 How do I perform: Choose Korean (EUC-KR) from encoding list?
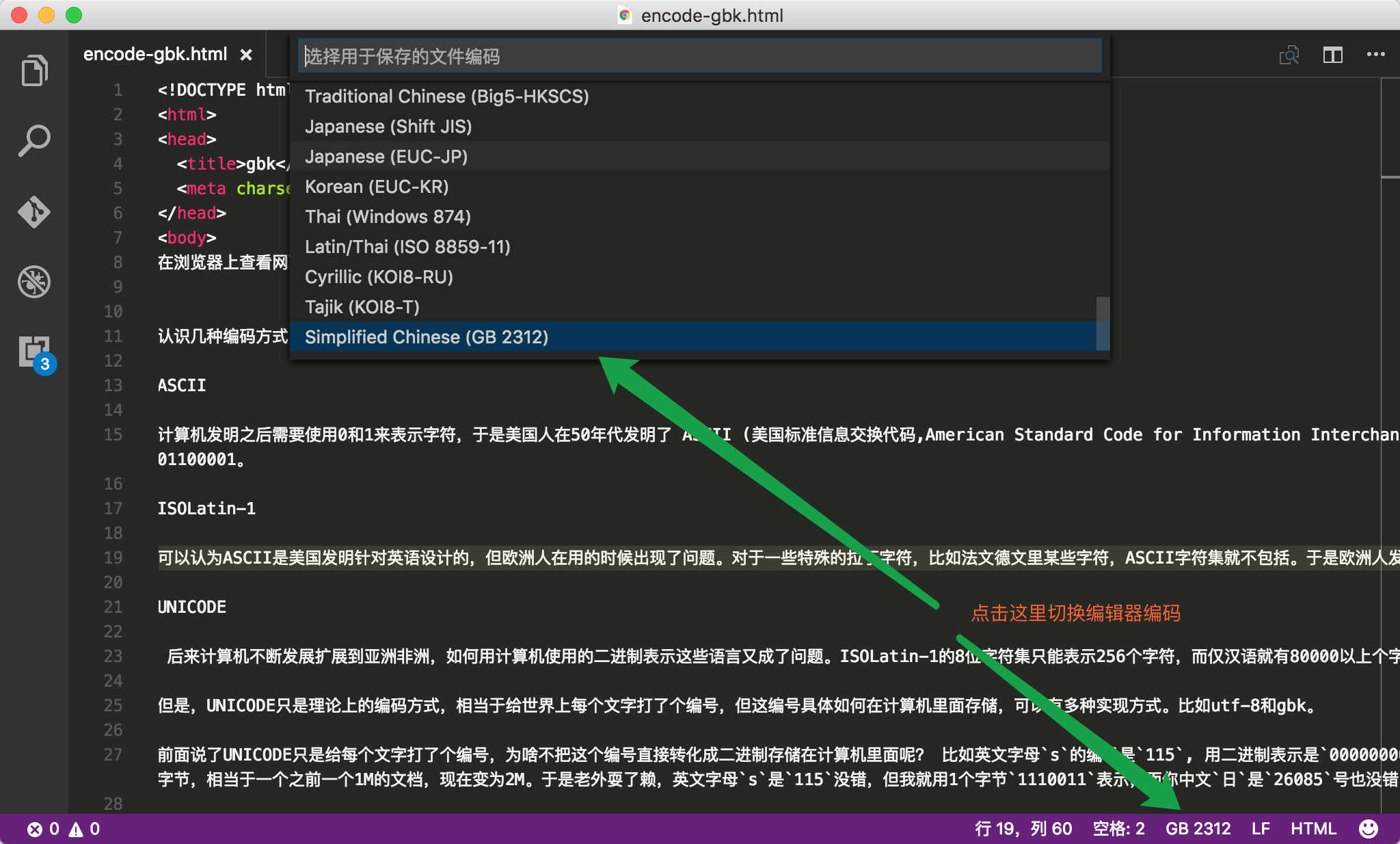pyautogui.click(x=377, y=187)
